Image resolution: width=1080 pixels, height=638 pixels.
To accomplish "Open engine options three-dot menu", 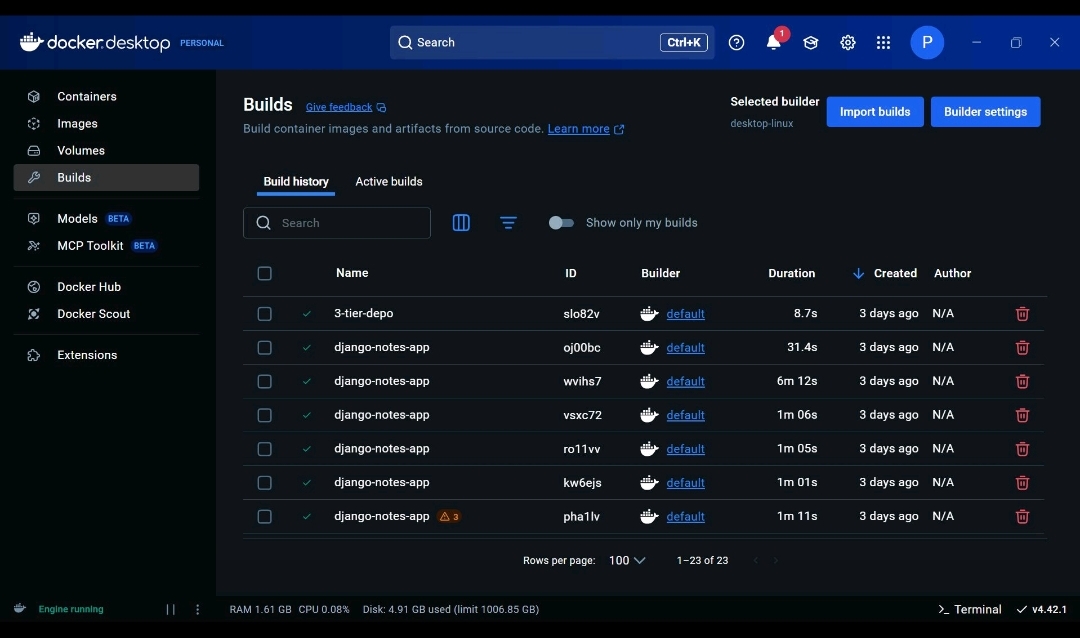I will coord(198,609).
